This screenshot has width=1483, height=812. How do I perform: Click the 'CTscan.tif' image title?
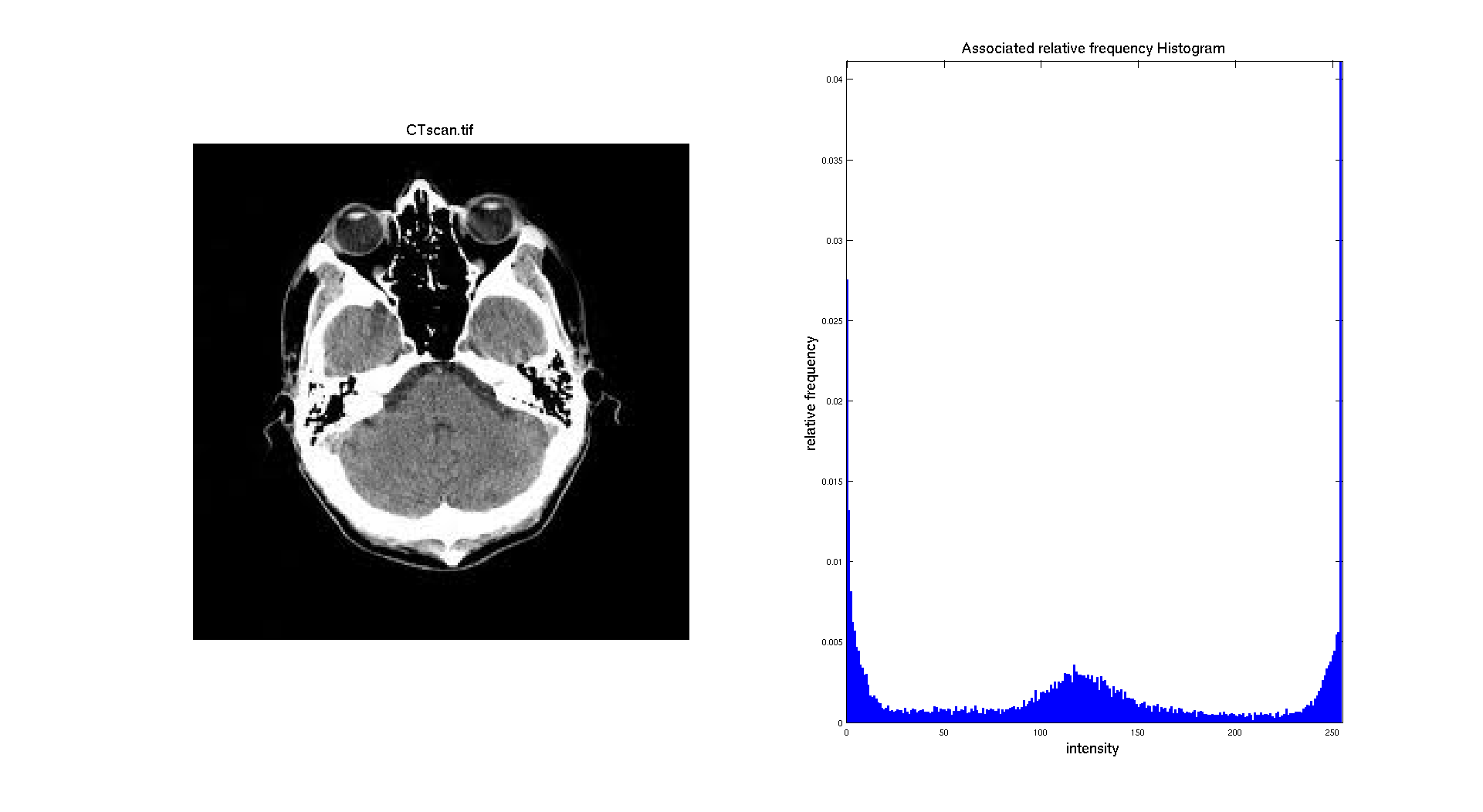pyautogui.click(x=440, y=130)
